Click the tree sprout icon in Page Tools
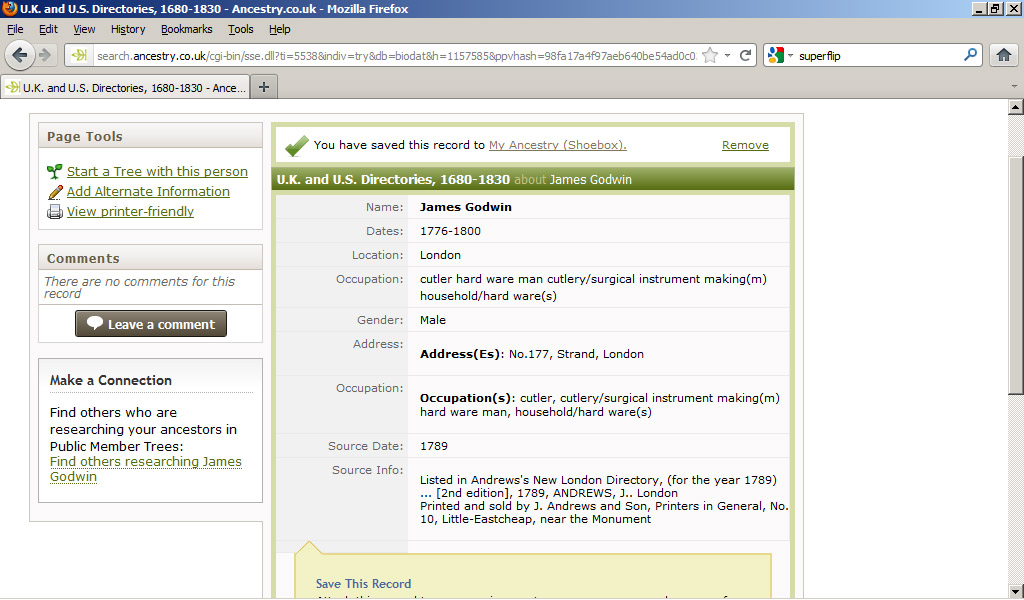The image size is (1024, 600). click(55, 172)
